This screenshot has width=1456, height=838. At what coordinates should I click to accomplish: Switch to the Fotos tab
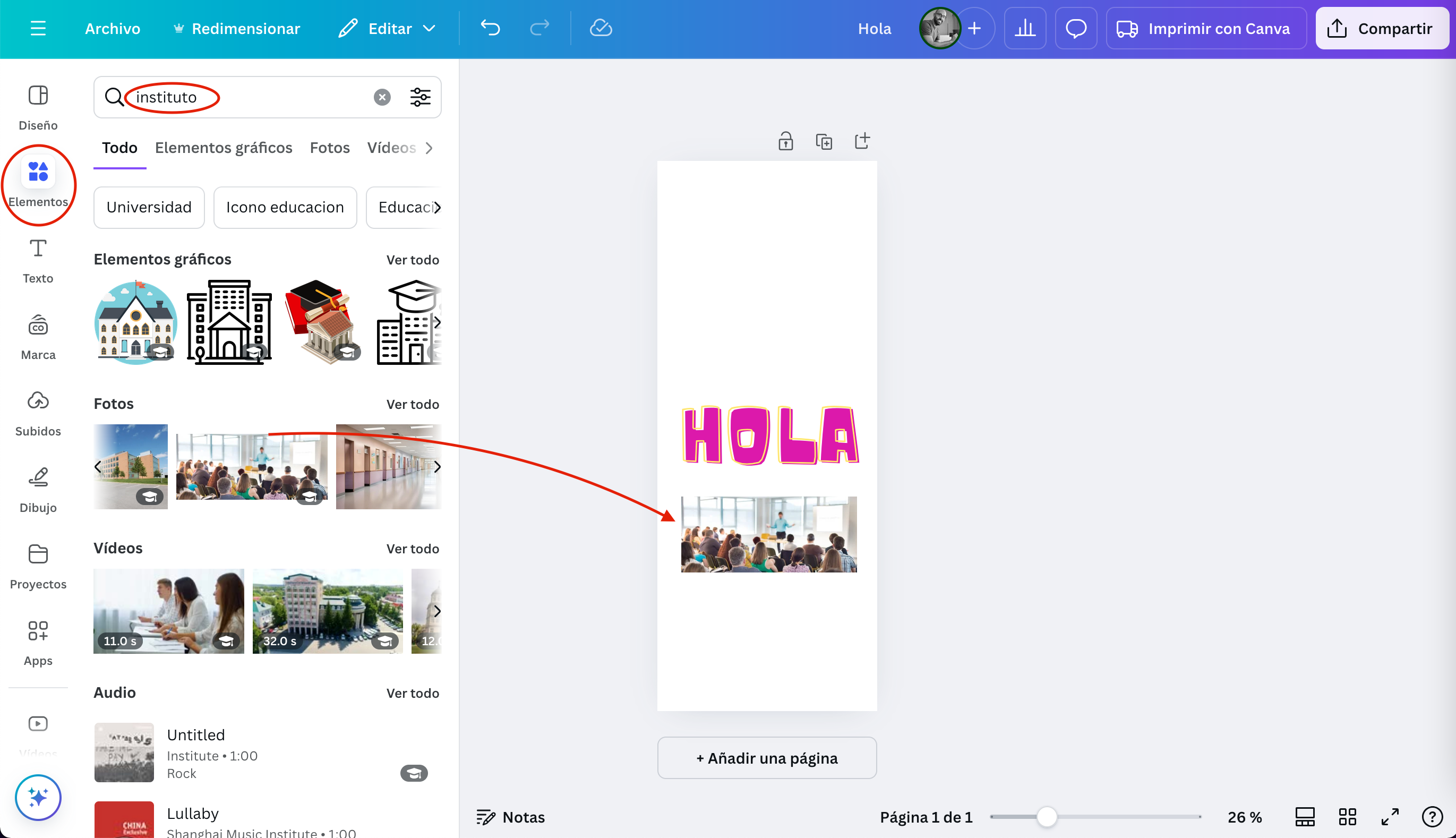coord(329,148)
